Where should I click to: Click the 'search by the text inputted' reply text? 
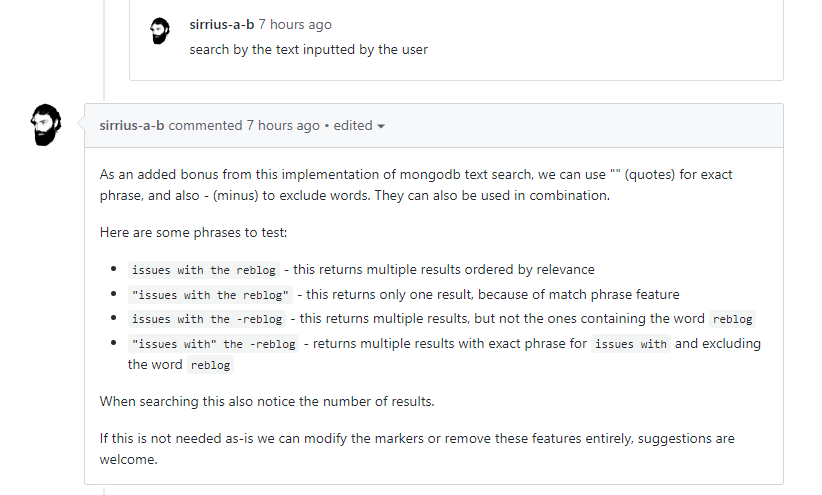coord(308,49)
